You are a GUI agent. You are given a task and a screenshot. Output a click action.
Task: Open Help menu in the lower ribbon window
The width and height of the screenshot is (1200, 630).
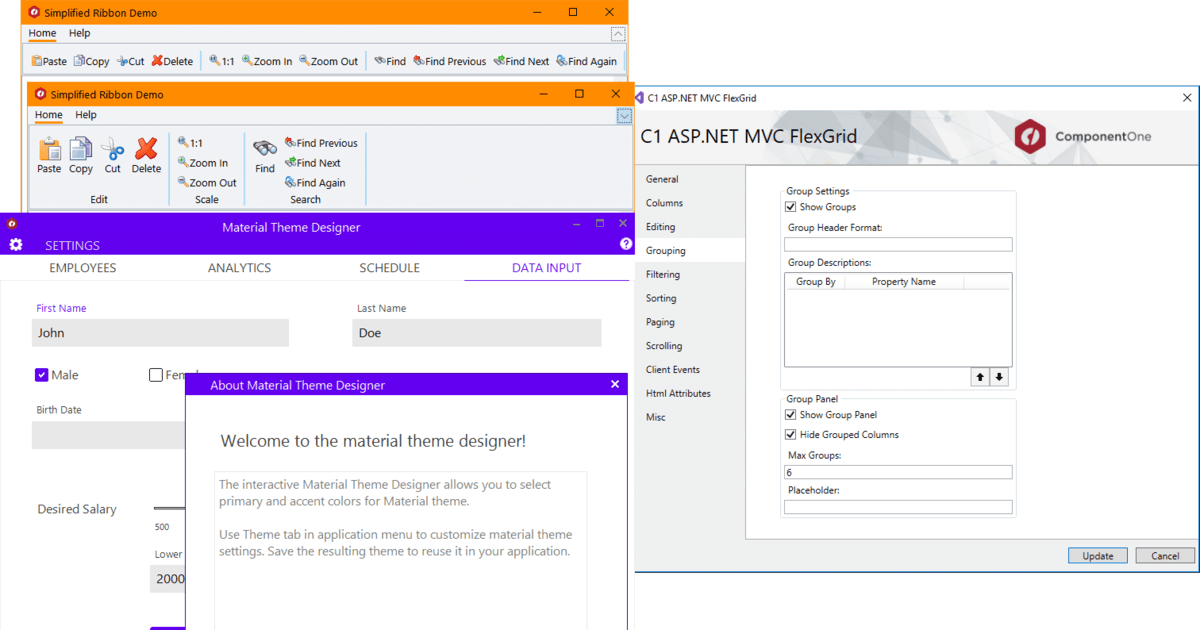point(86,115)
